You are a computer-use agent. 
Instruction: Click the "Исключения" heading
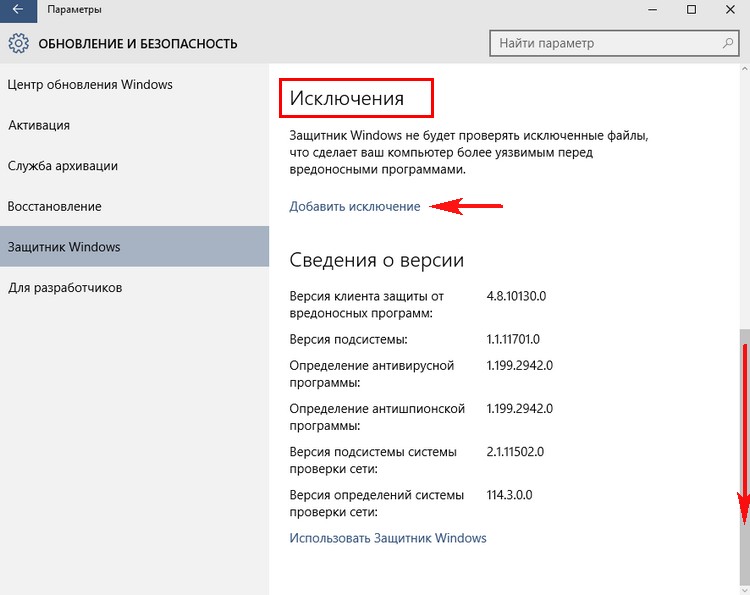[347, 98]
